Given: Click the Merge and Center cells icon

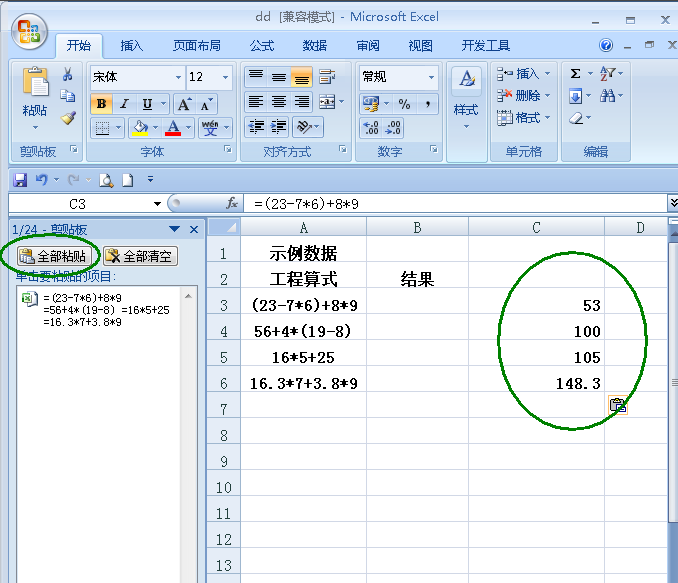Looking at the screenshot, I should [x=327, y=102].
